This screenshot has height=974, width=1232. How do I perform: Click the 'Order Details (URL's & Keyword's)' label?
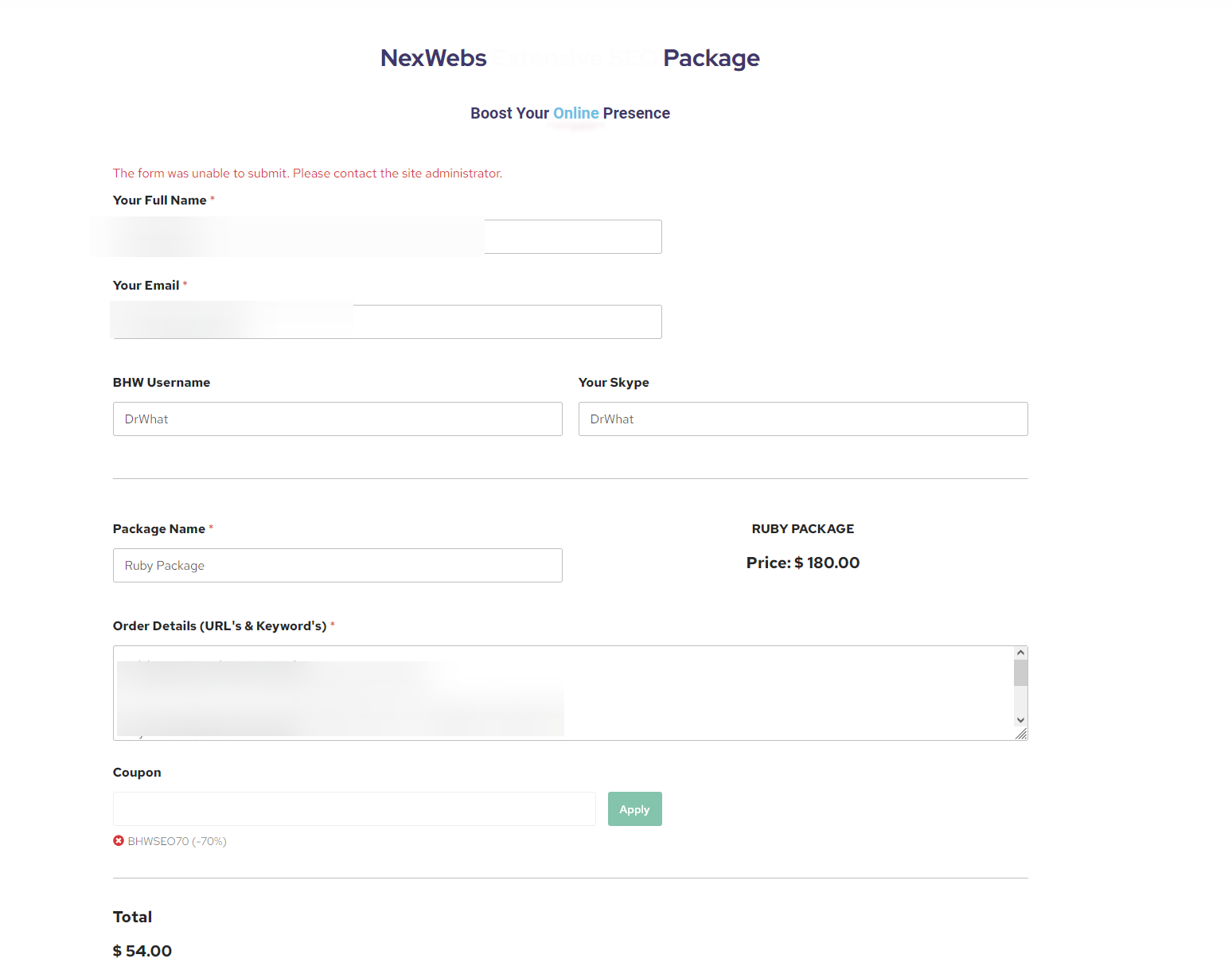tap(220, 626)
